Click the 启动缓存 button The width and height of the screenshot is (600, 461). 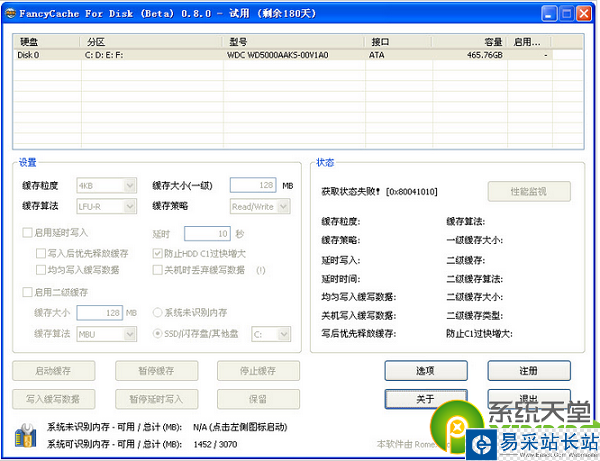[x=54, y=371]
